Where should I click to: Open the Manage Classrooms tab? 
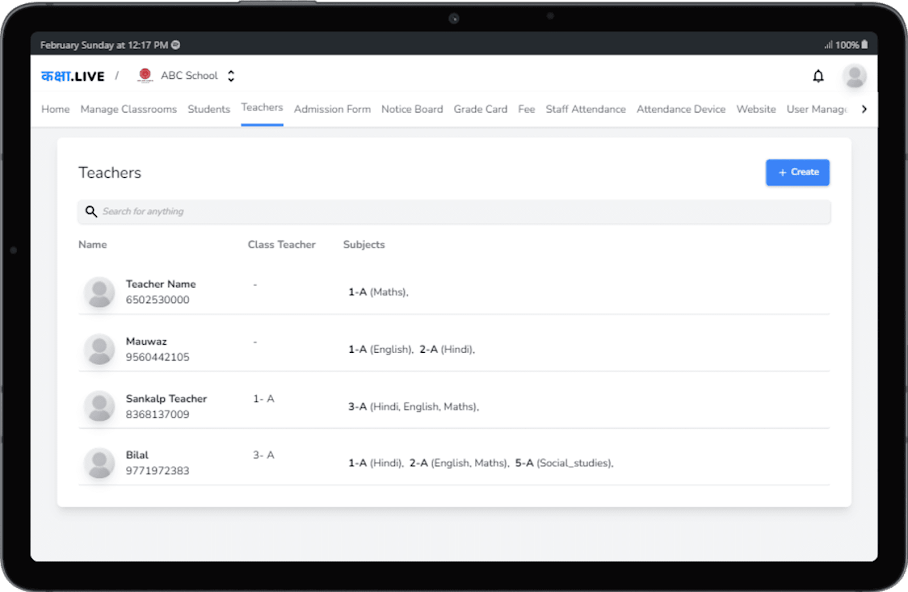[129, 109]
